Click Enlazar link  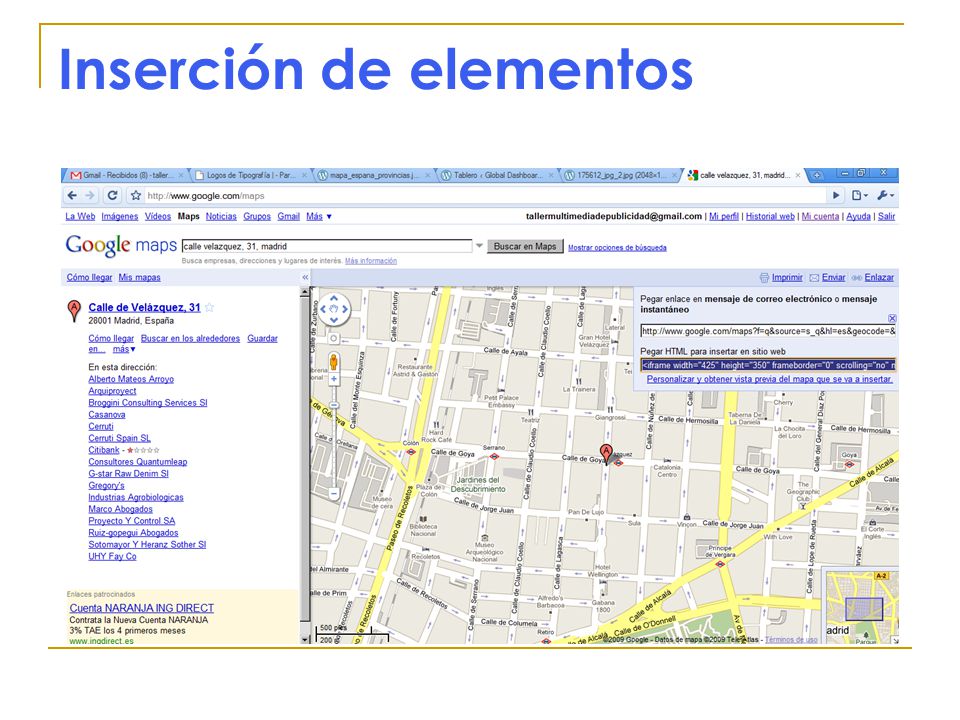click(879, 277)
